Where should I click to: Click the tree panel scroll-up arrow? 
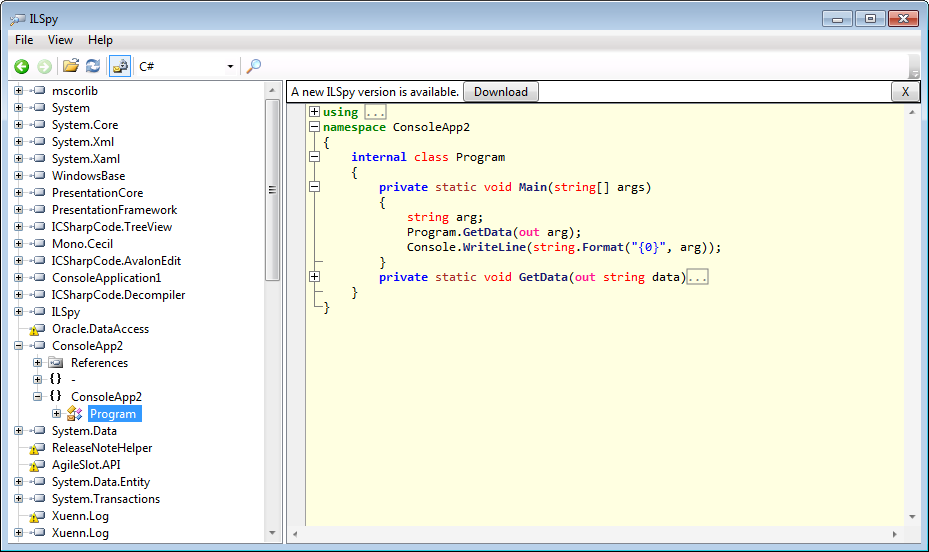click(x=272, y=90)
